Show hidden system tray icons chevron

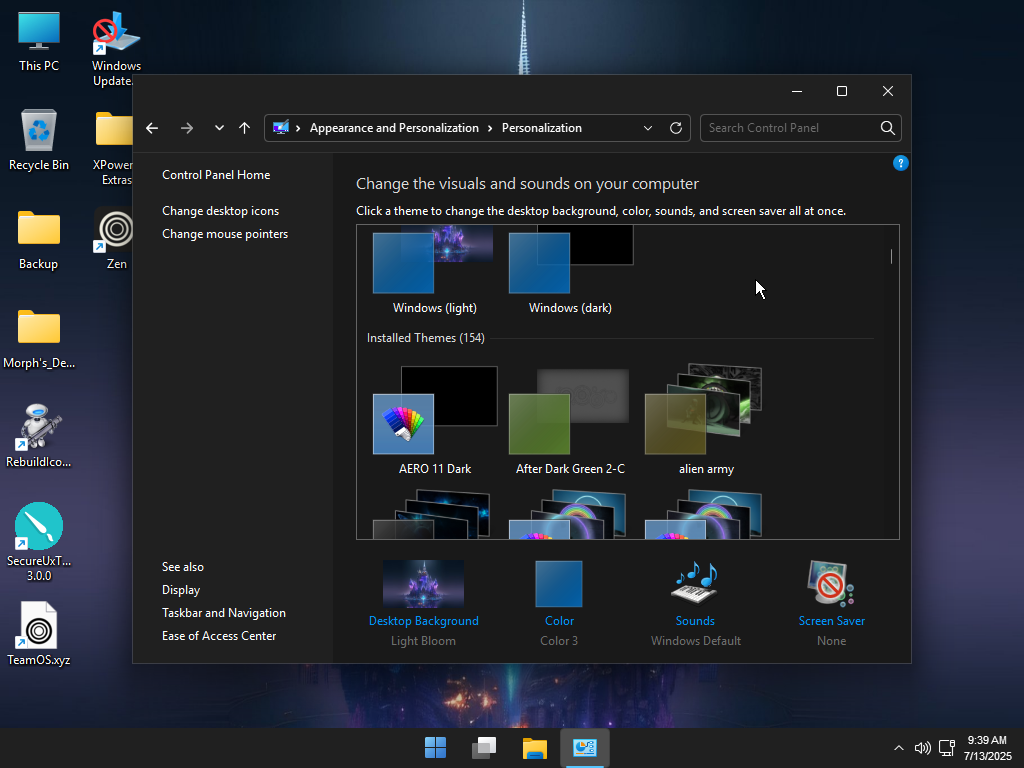click(x=899, y=748)
